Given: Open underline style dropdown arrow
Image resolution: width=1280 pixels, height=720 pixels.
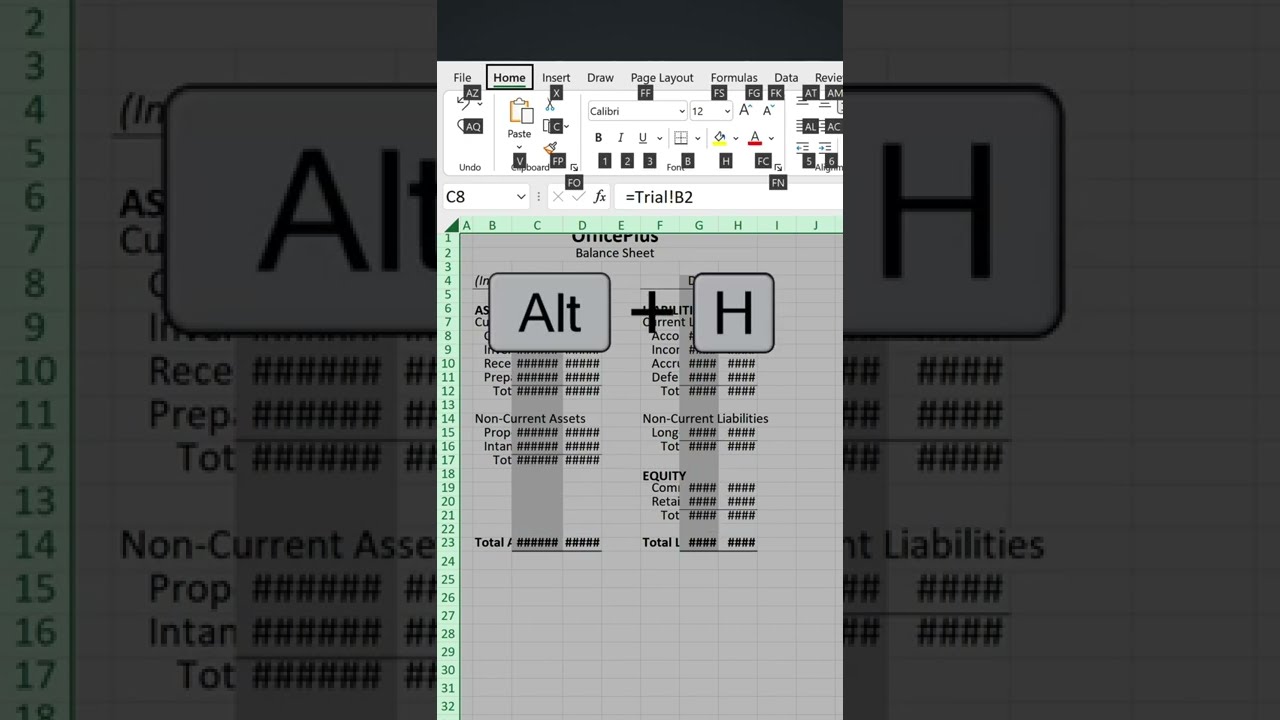Looking at the screenshot, I should pyautogui.click(x=658, y=138).
